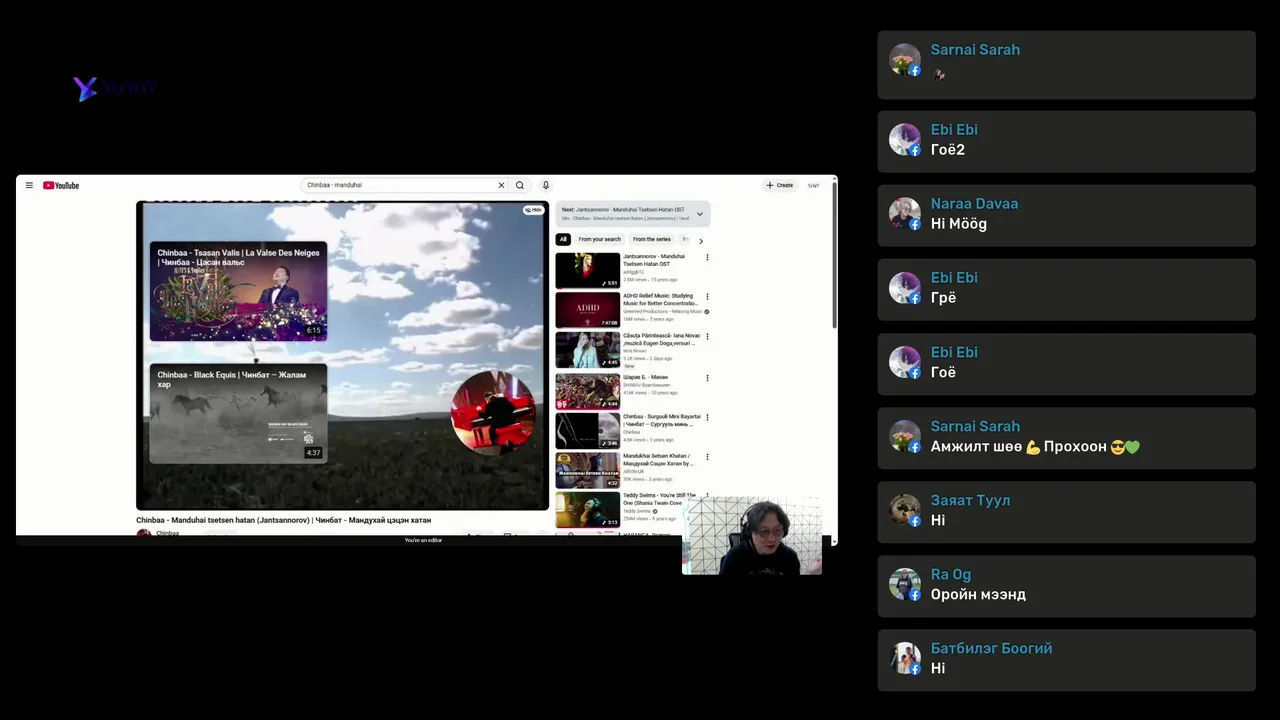Image resolution: width=1280 pixels, height=720 pixels.
Task: Click the Teddy Swims video title
Action: [660, 499]
